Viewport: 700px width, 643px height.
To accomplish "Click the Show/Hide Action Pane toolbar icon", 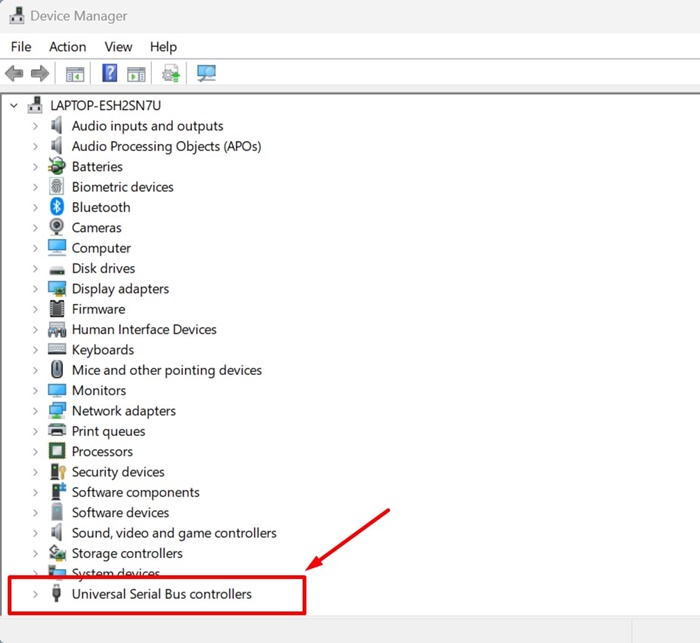I will 136,73.
